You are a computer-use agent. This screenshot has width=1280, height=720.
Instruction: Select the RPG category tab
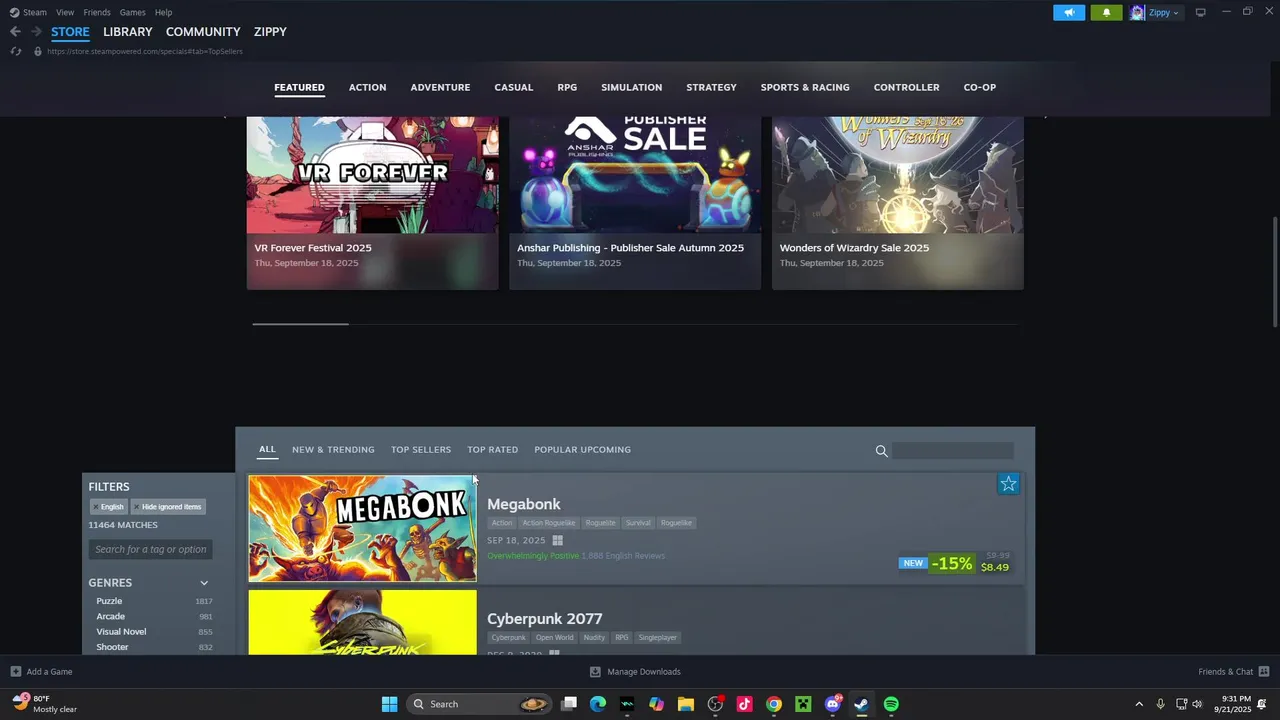(567, 87)
